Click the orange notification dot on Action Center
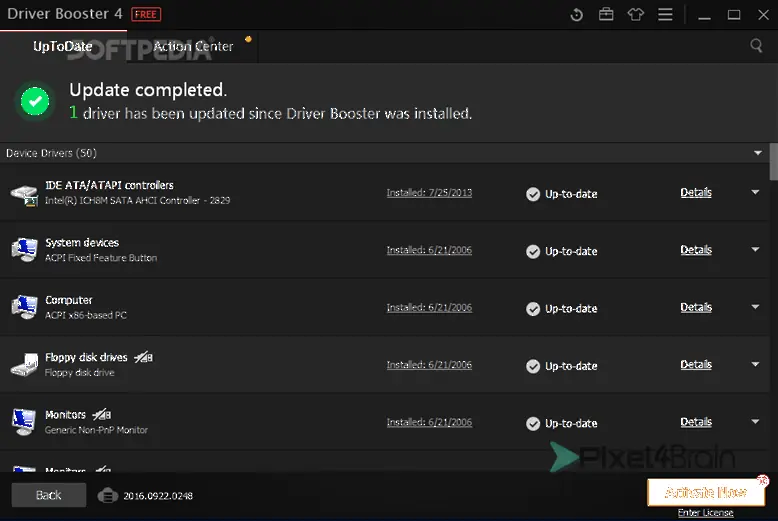The width and height of the screenshot is (778, 521). click(248, 39)
